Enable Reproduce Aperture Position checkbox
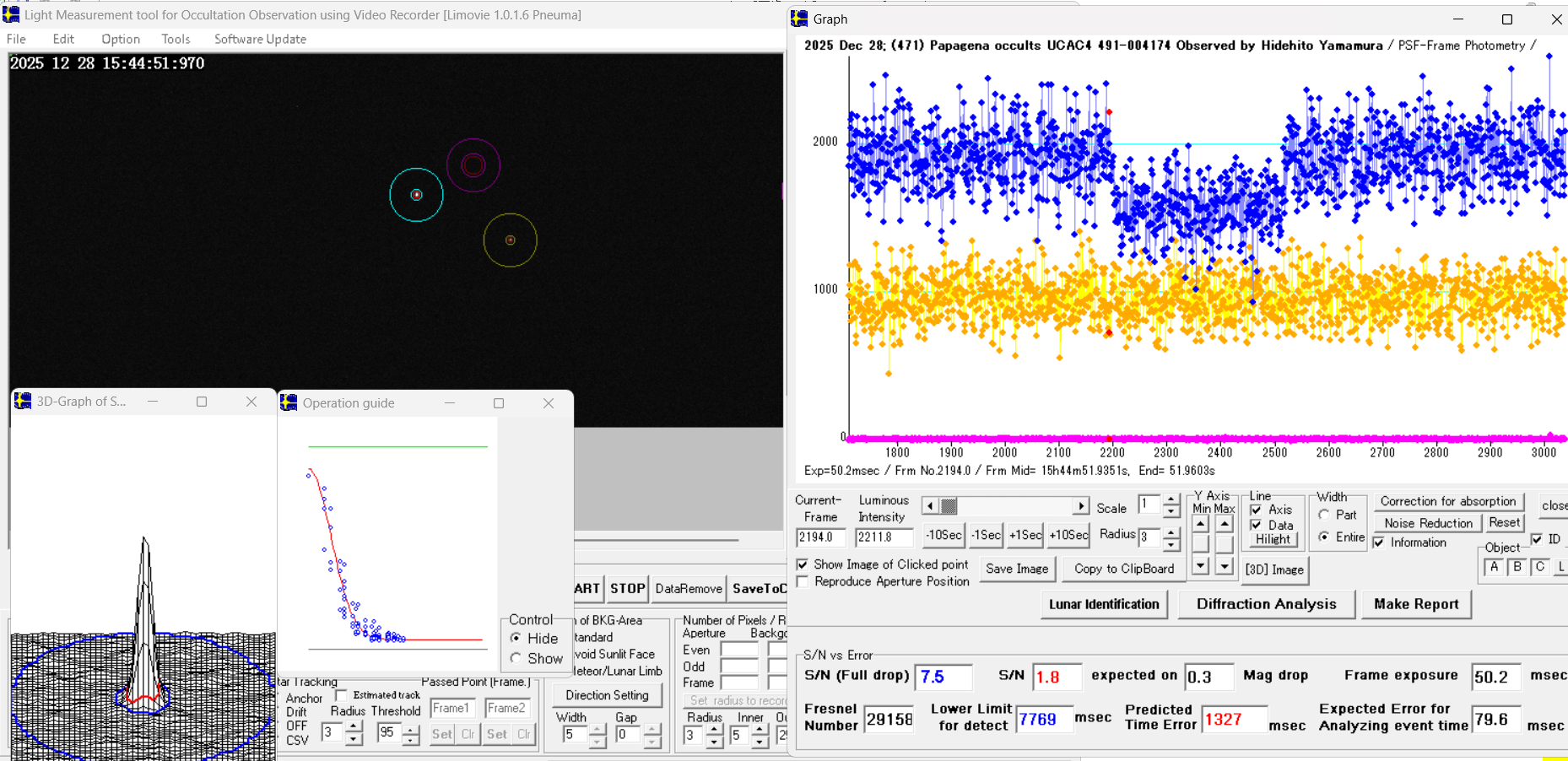 coord(803,582)
